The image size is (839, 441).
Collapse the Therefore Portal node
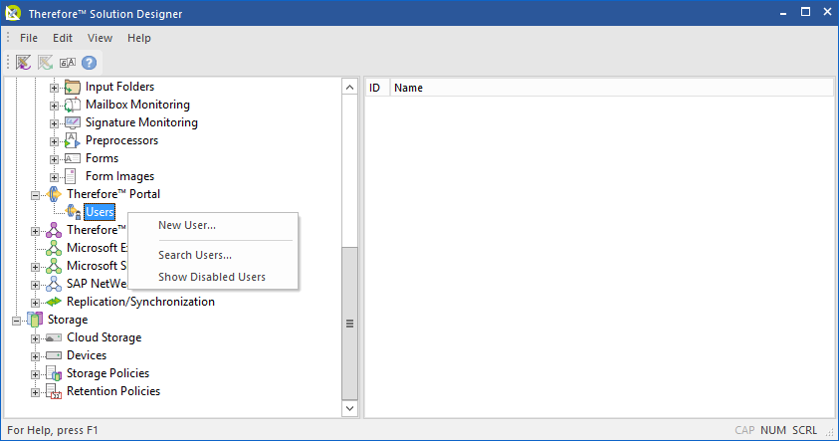pyautogui.click(x=35, y=195)
